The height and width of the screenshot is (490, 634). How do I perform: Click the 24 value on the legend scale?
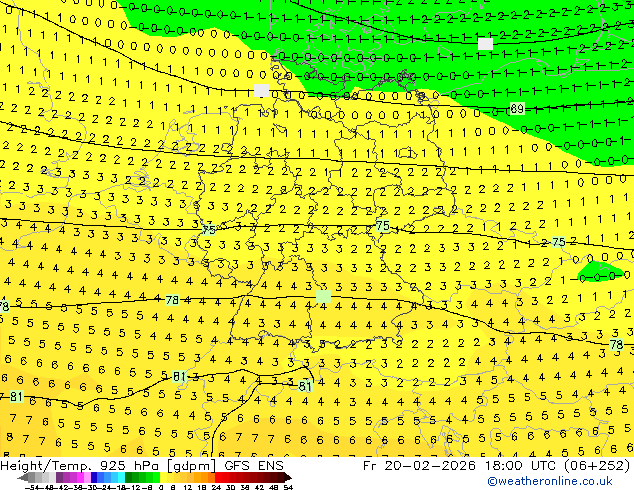[216, 487]
